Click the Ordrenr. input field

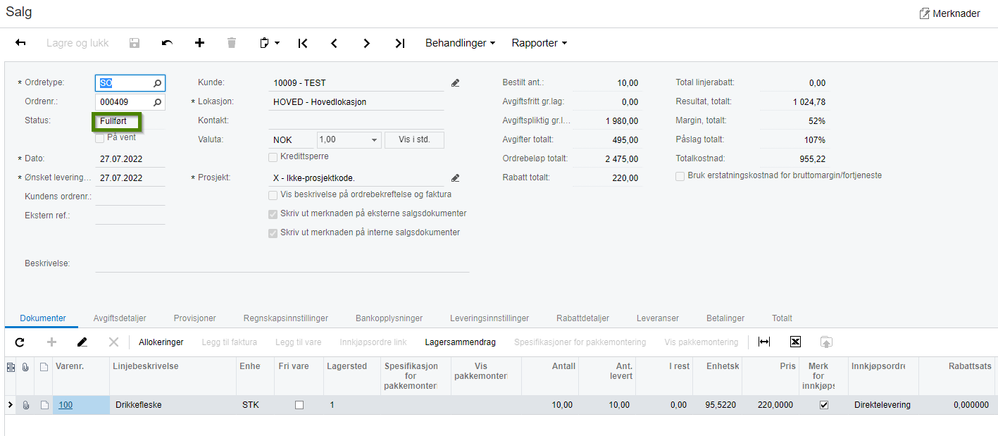tap(124, 102)
